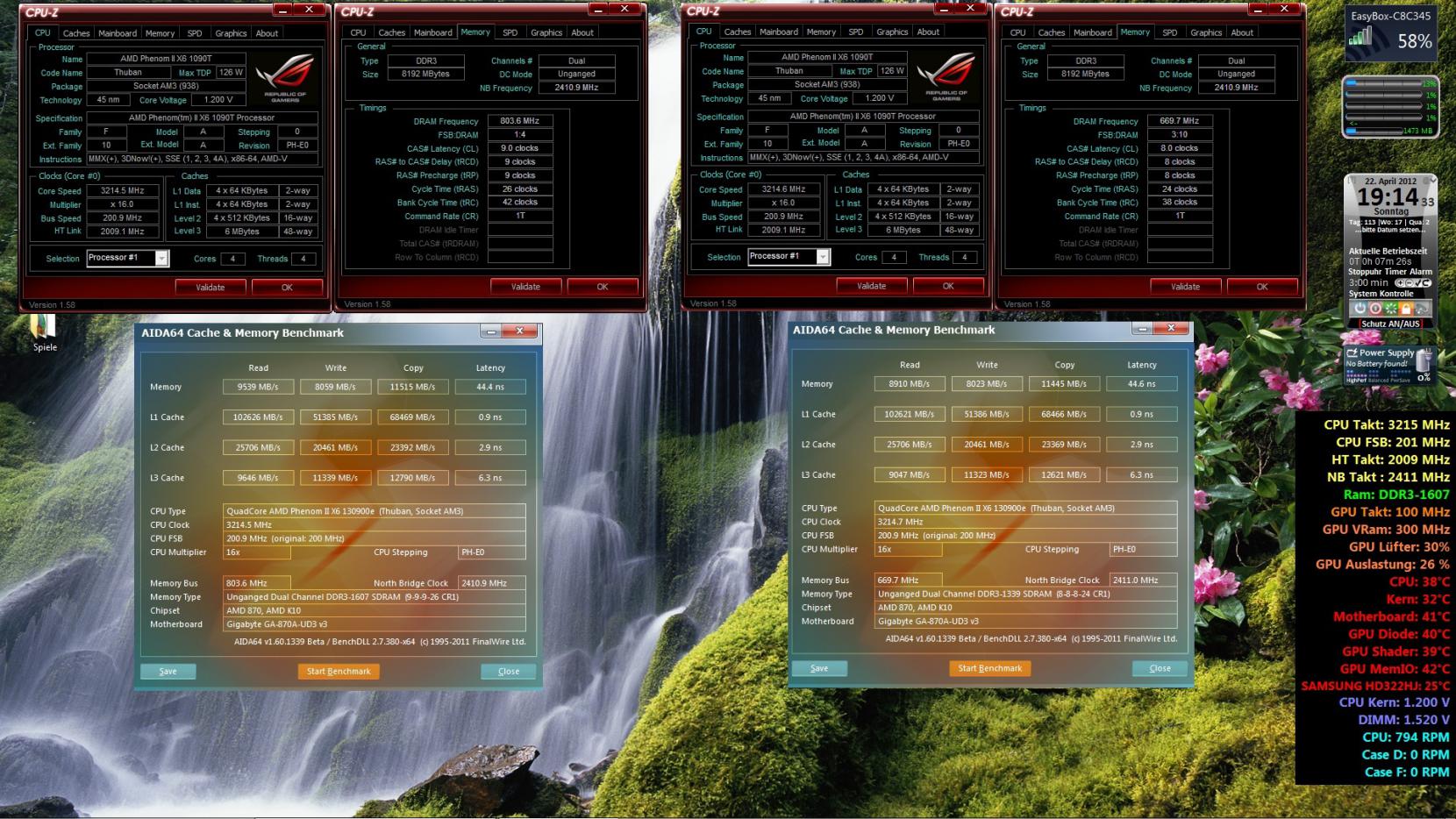Switch to Caches tab in leftmost CPU-Z window
The height and width of the screenshot is (819, 1456).
coord(75,33)
